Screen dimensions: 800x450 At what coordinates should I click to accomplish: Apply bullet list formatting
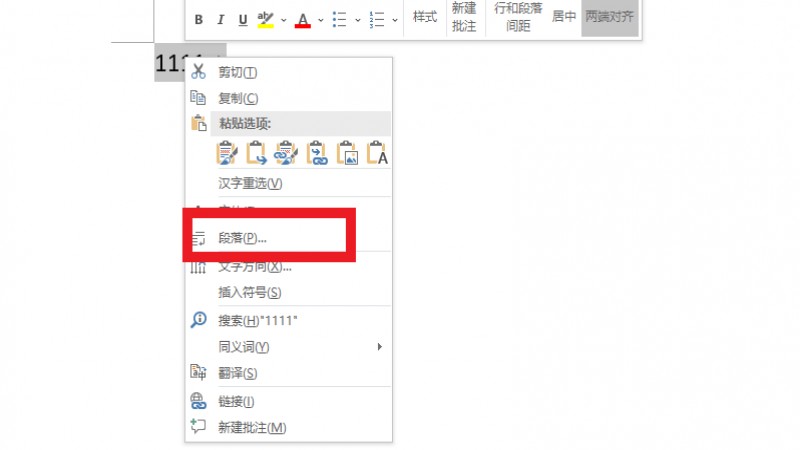pos(339,19)
